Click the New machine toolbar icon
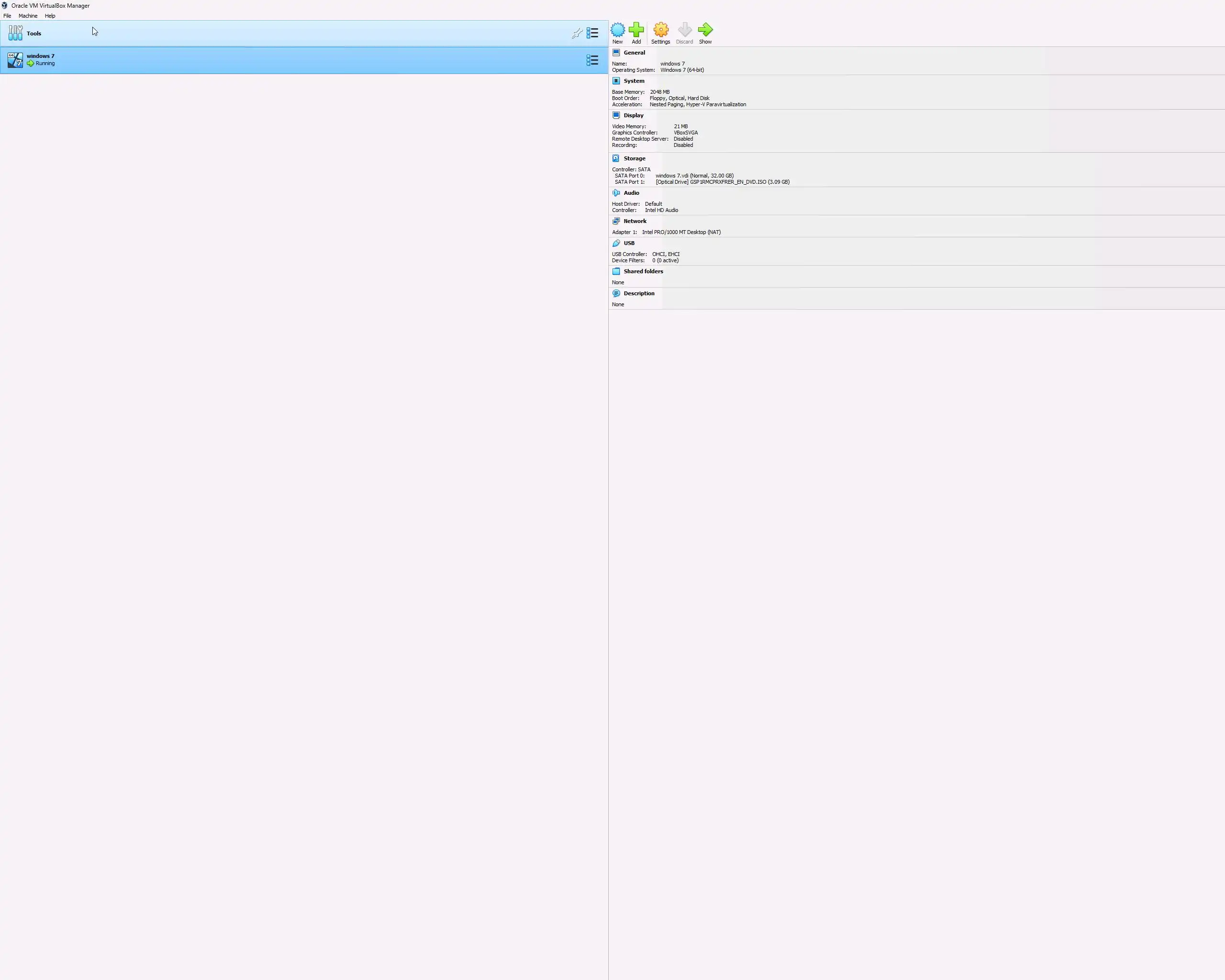The width and height of the screenshot is (1225, 980). (x=617, y=30)
